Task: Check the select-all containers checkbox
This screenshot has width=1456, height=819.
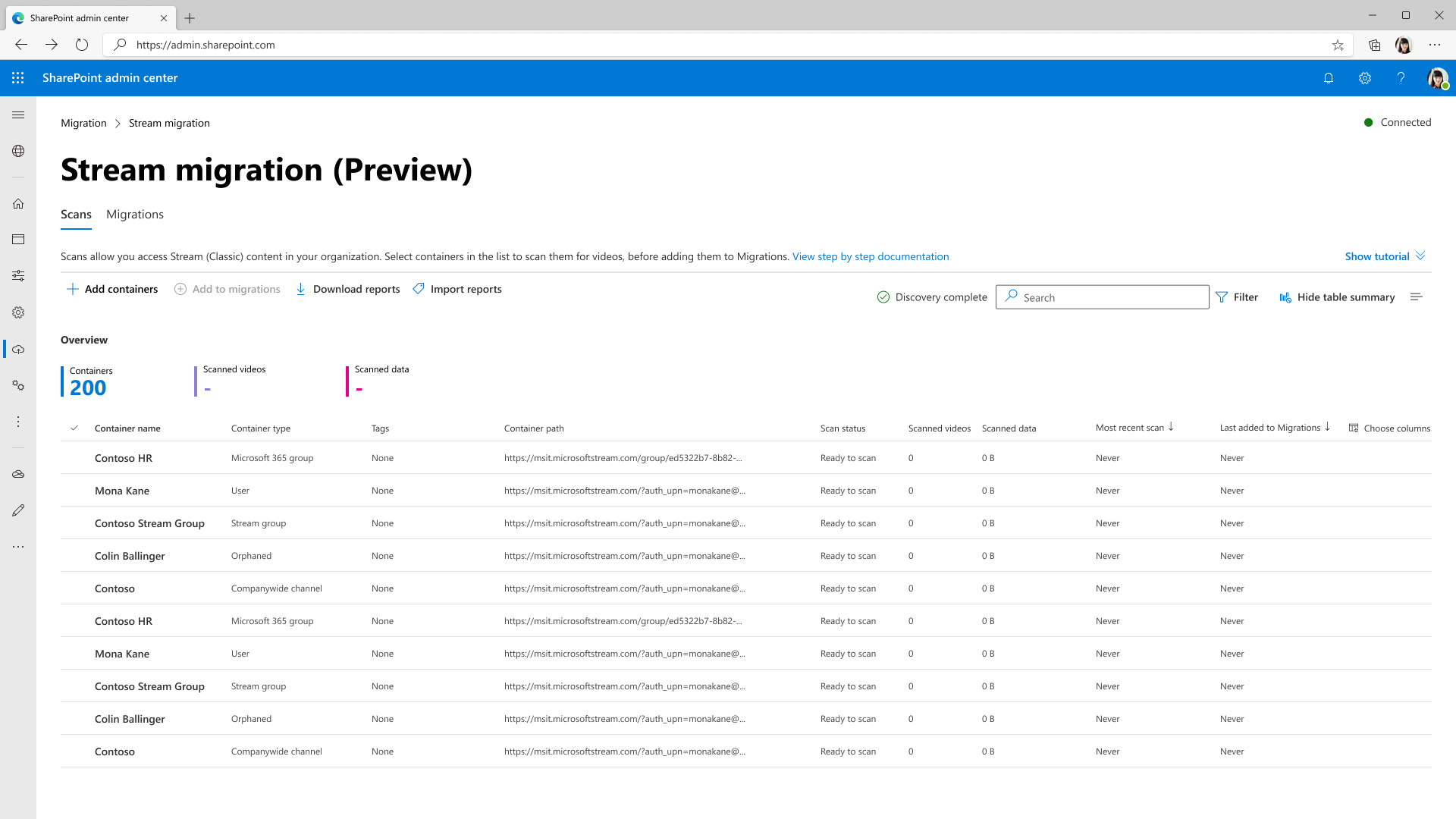Action: point(75,427)
